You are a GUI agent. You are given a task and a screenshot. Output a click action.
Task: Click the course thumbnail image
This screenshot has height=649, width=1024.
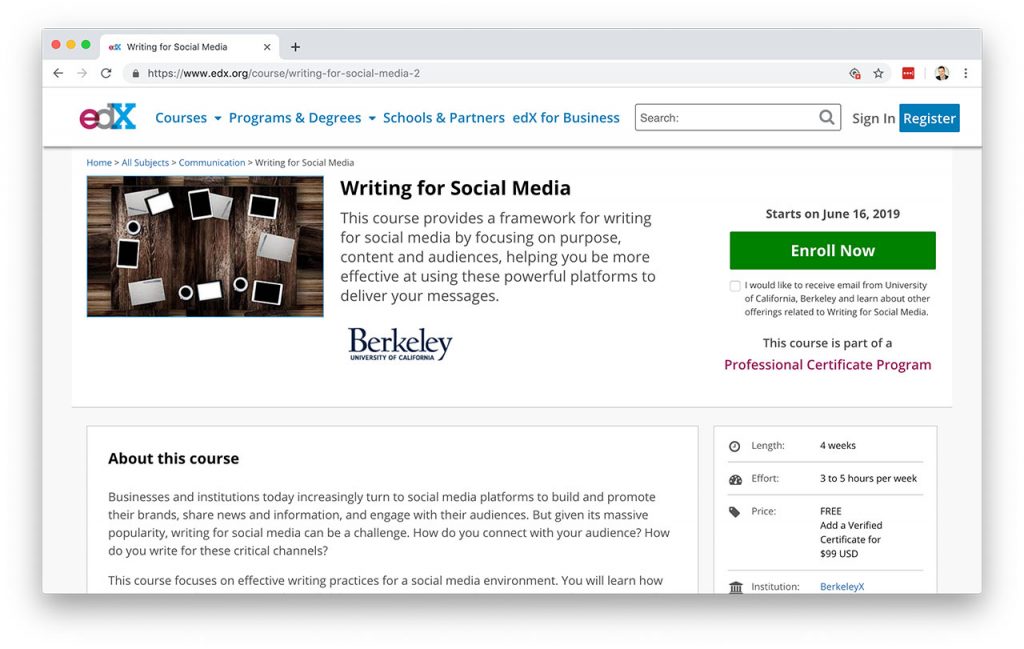205,247
